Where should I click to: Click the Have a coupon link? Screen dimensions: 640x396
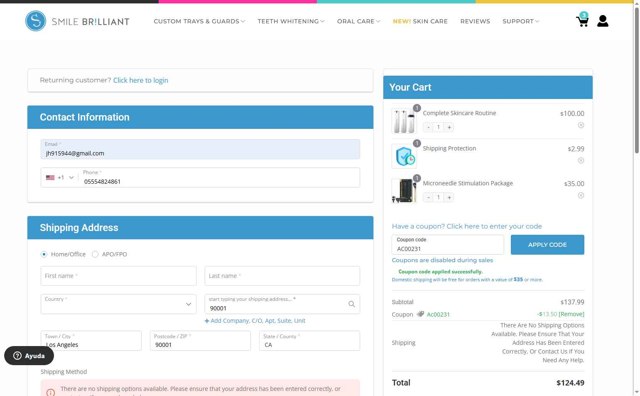[x=467, y=226]
